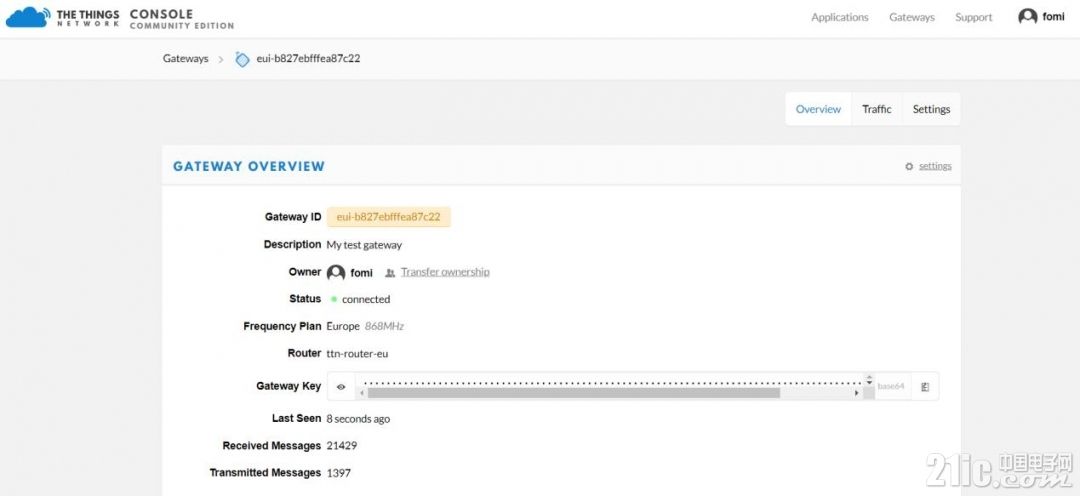Click the Transfer ownership link
The height and width of the screenshot is (496, 1080).
(445, 272)
